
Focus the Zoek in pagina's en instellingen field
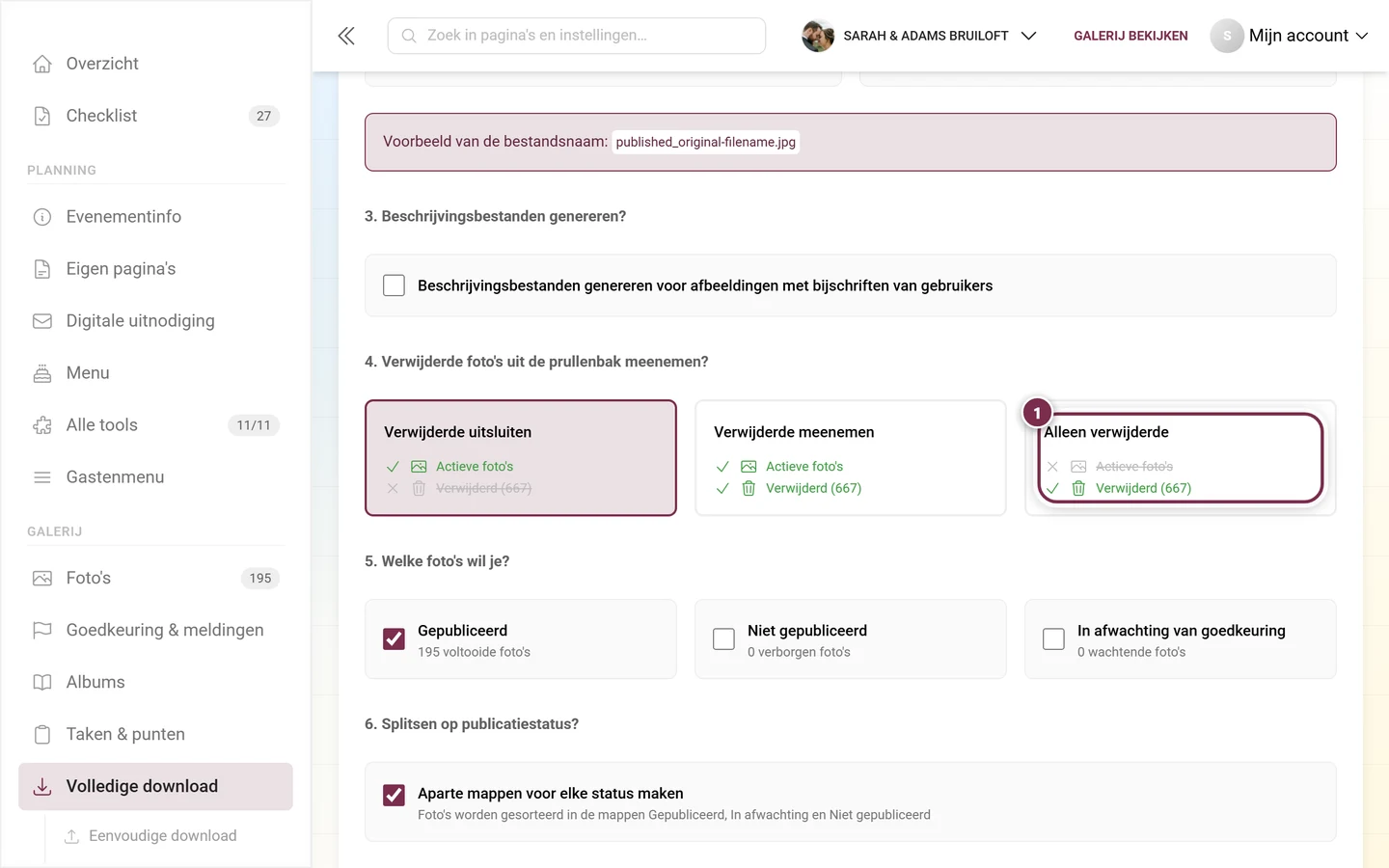(577, 36)
